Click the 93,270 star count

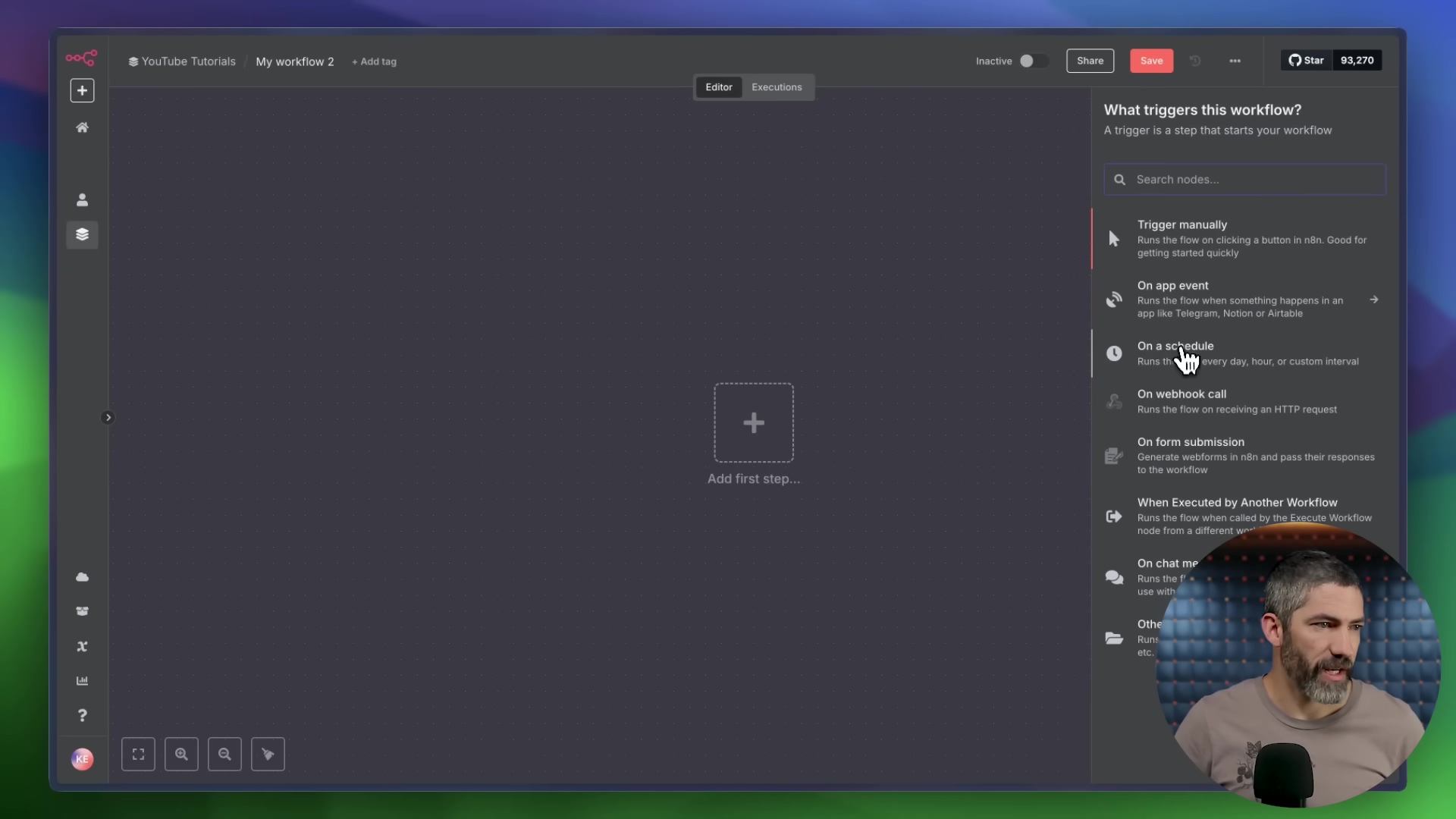(x=1357, y=60)
